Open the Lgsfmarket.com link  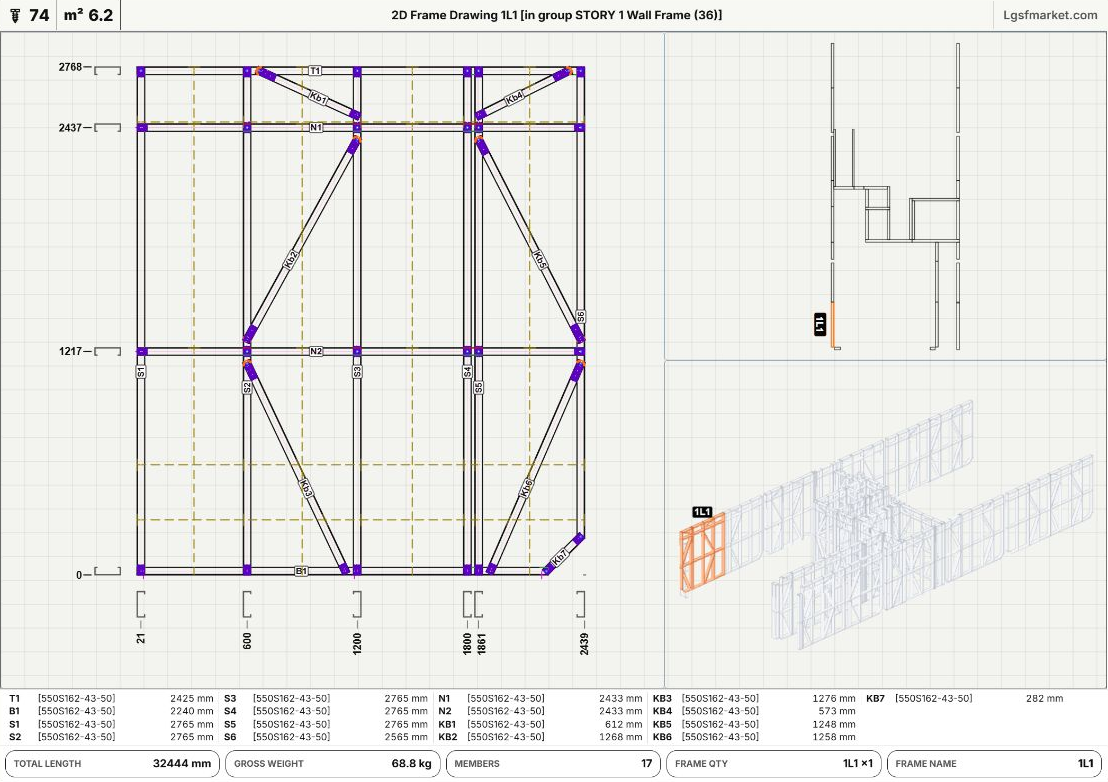1050,15
